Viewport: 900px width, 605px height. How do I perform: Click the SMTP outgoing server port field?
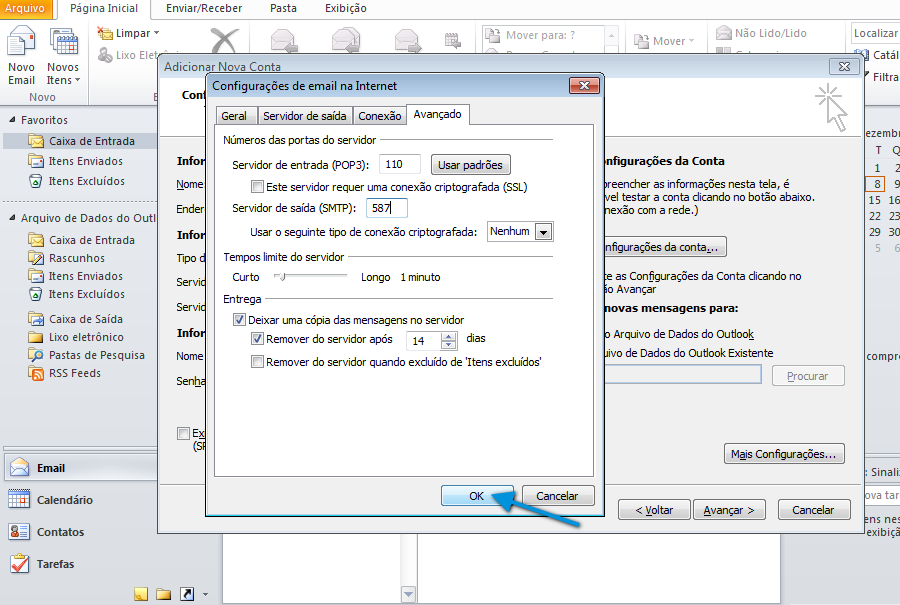(387, 209)
